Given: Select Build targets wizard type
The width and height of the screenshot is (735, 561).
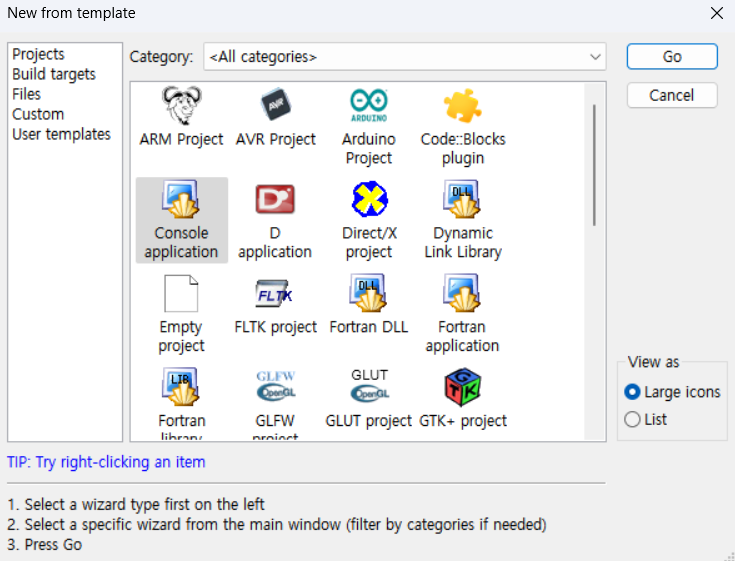Looking at the screenshot, I should coord(54,74).
